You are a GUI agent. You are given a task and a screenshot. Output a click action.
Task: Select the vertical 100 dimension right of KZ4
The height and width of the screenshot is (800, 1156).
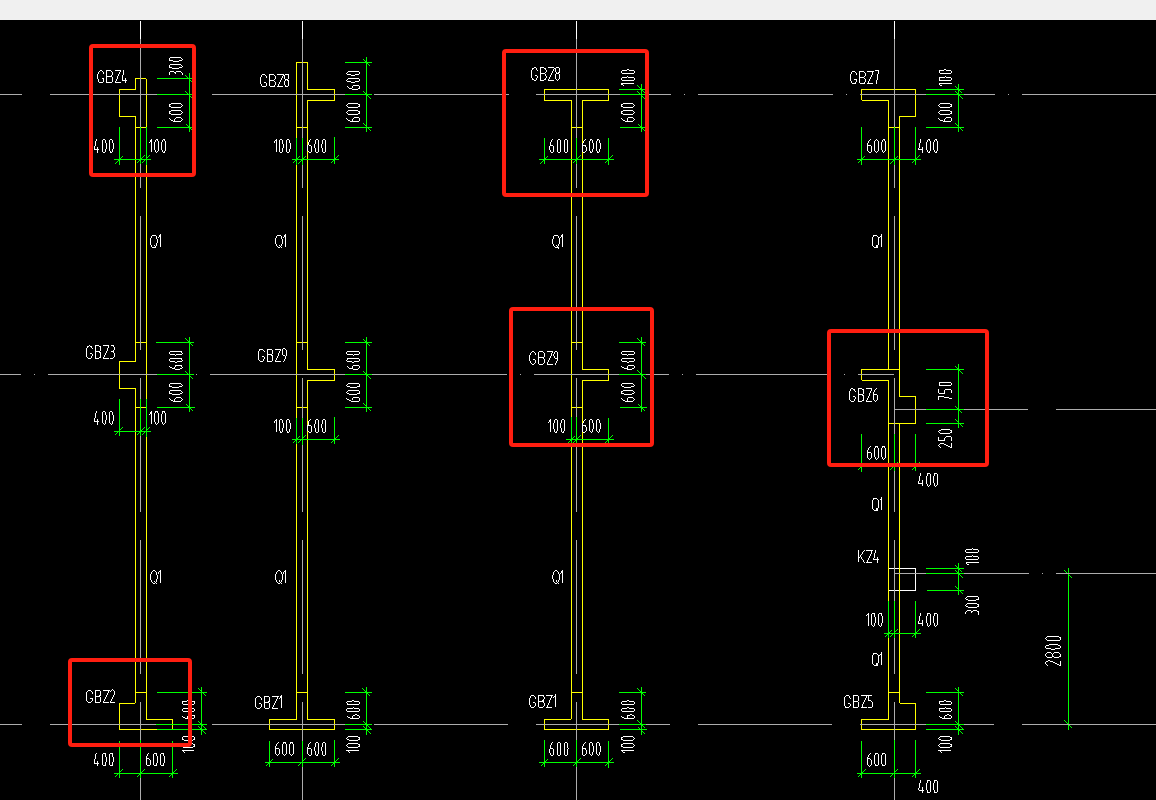click(x=972, y=556)
